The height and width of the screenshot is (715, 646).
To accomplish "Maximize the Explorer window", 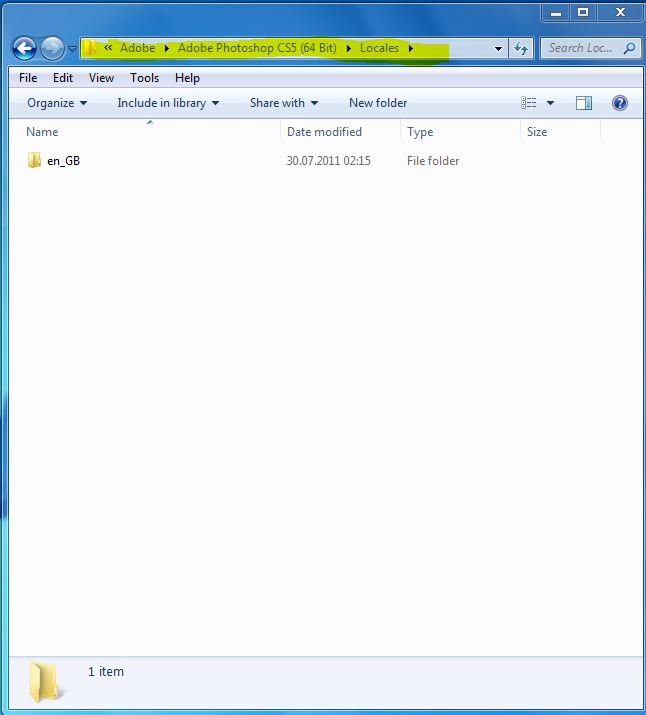I will 583,12.
